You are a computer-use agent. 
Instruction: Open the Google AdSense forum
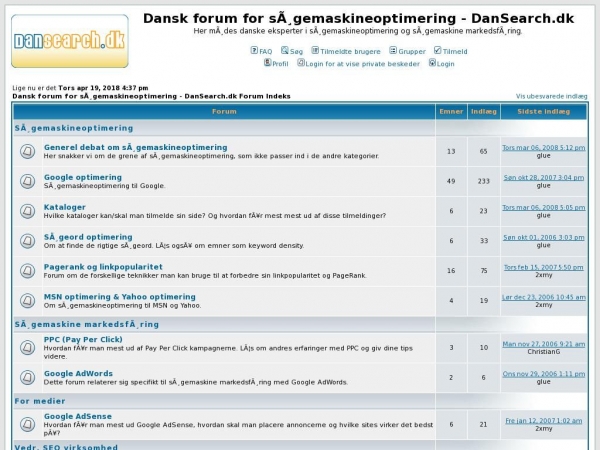pos(78,416)
